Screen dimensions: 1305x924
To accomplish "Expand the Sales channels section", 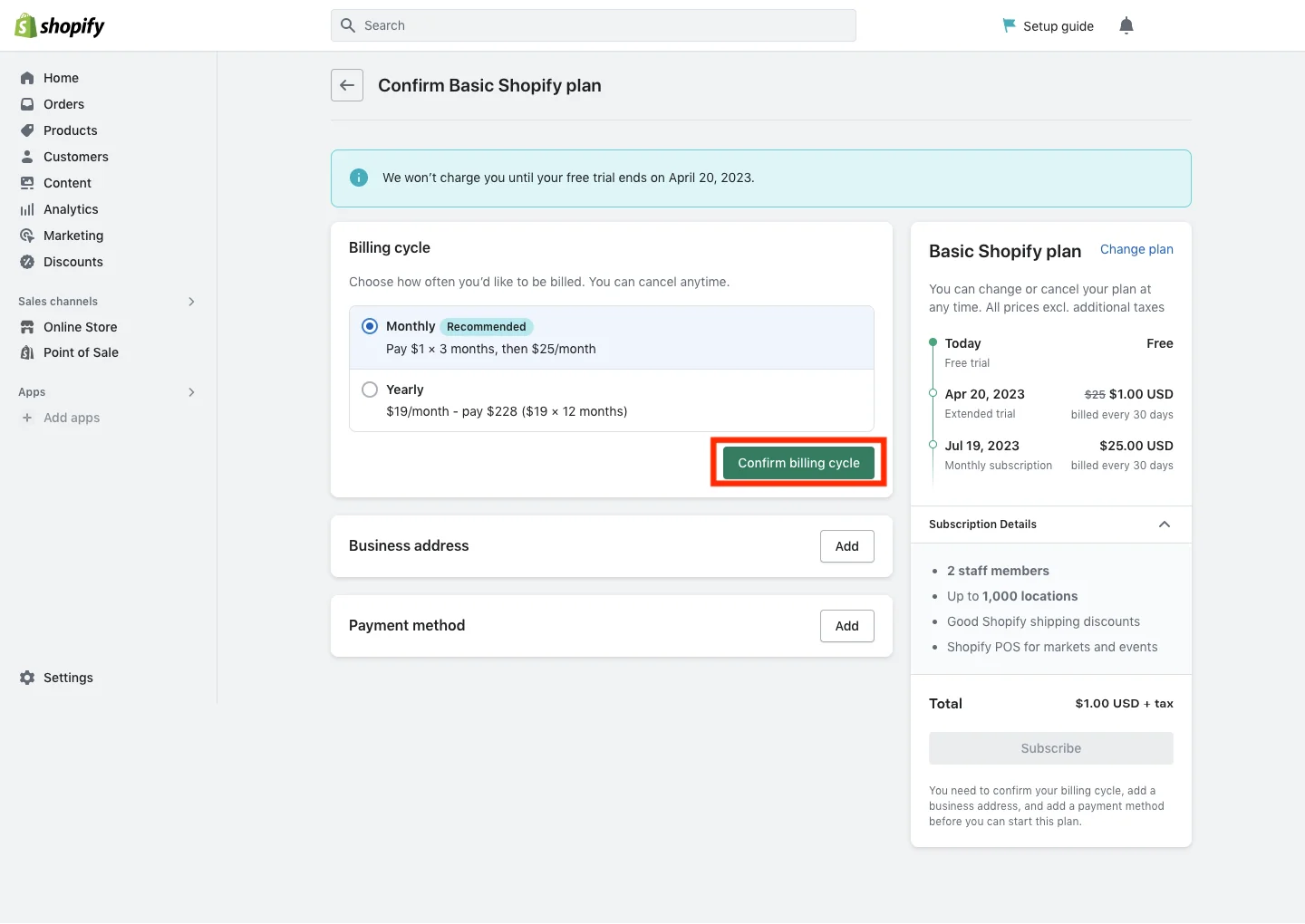I will coord(191,302).
